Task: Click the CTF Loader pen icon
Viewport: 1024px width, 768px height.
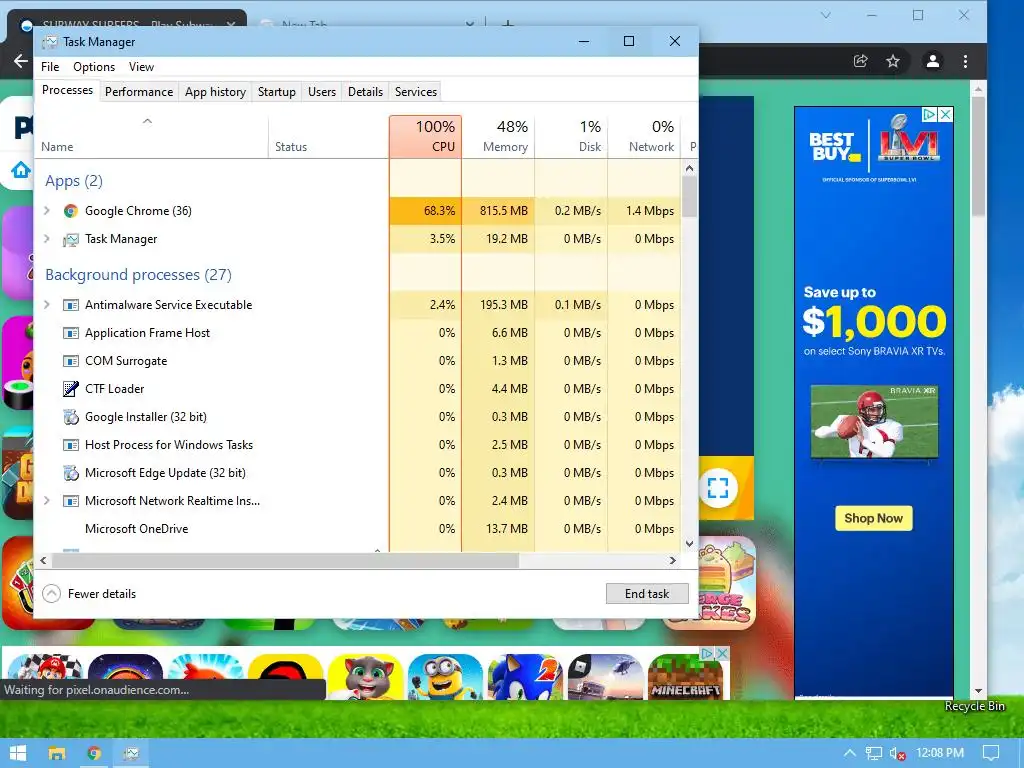Action: [x=71, y=389]
